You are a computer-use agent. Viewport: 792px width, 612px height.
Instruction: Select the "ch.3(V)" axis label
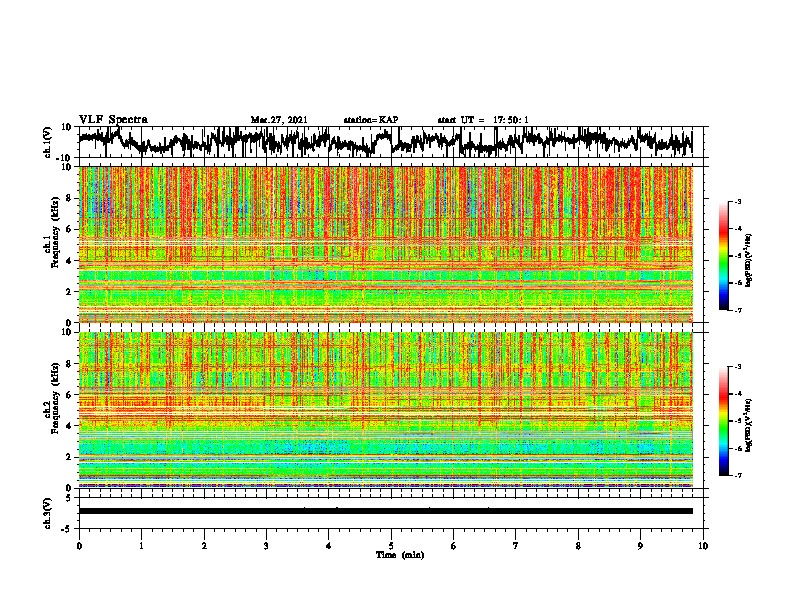(48, 514)
